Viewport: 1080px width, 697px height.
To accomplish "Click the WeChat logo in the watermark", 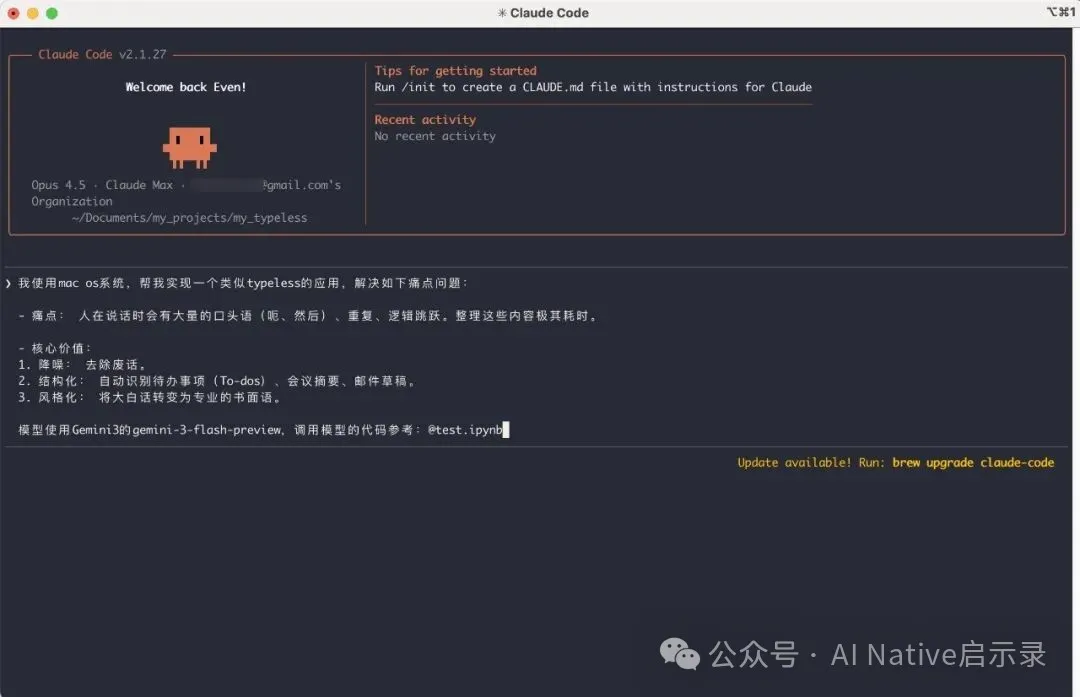I will coord(679,655).
